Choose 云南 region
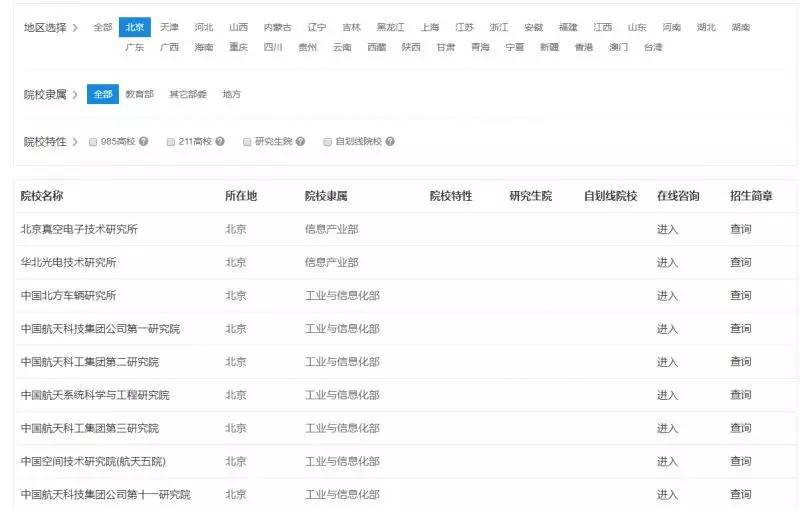Viewport: 800px width, 510px height. [342, 47]
